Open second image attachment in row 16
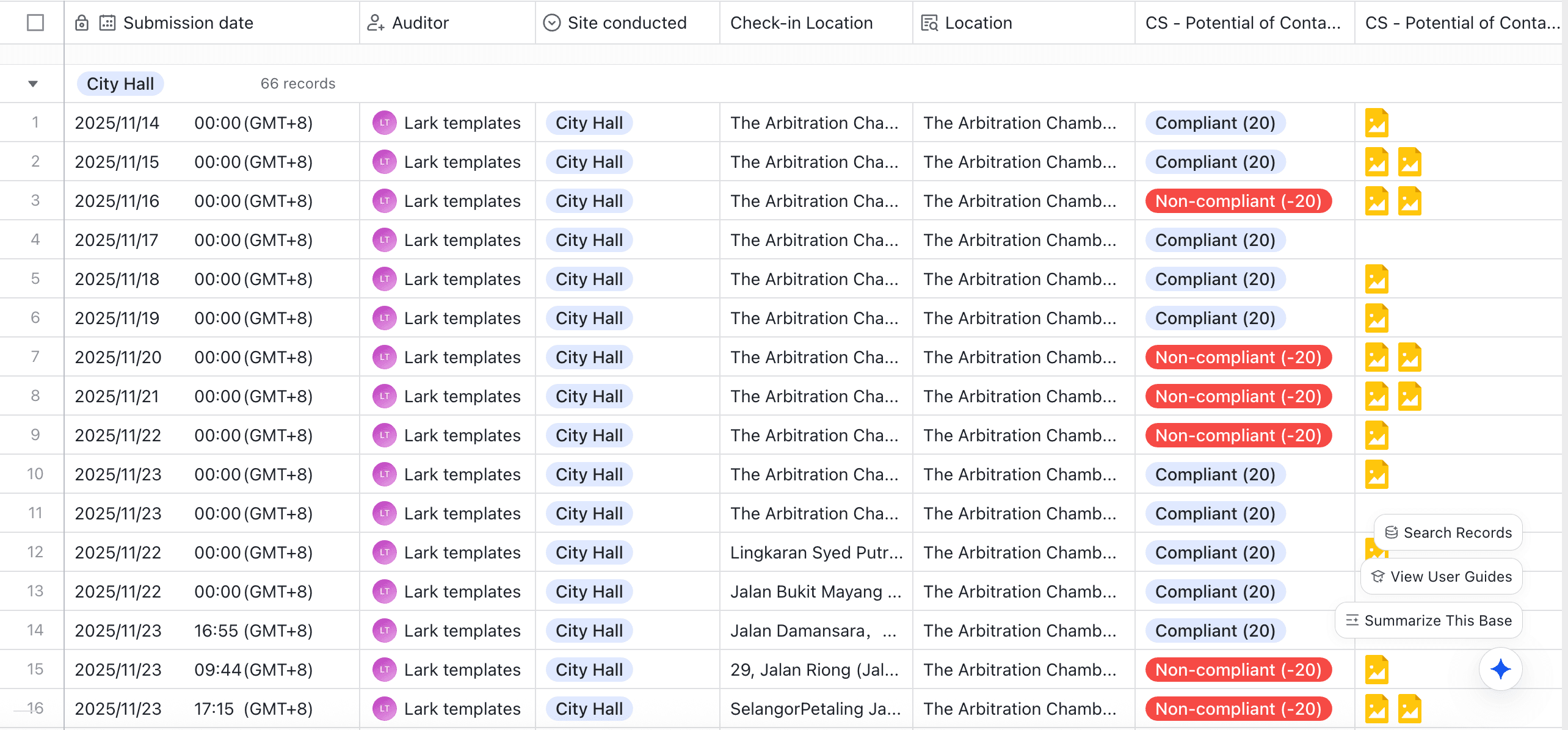1568x730 pixels. pyautogui.click(x=1409, y=709)
